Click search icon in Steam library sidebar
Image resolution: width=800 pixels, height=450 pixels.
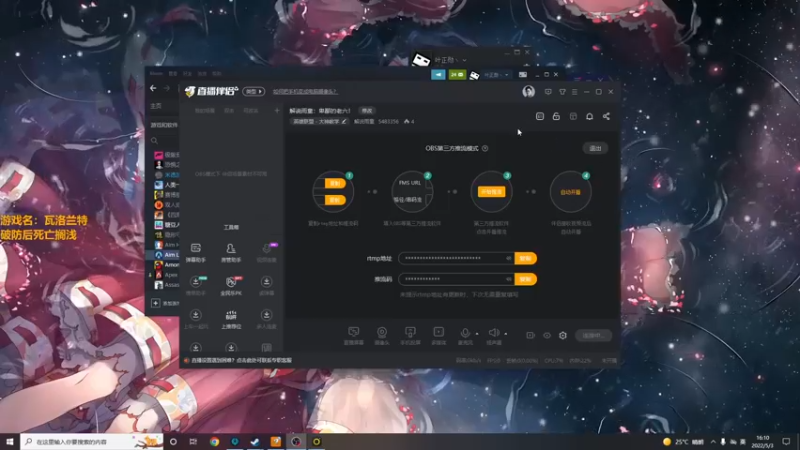(x=155, y=140)
